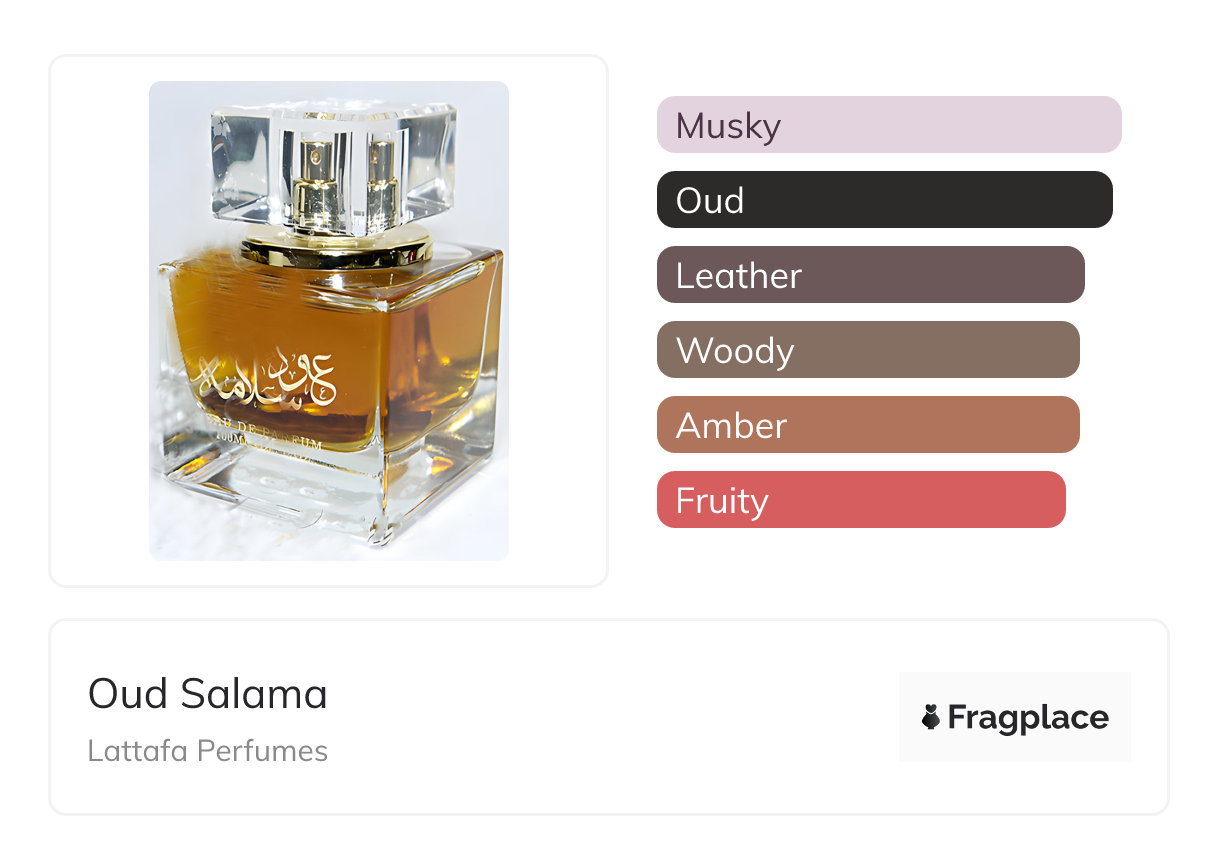Click the Fragplace perfume bottle logo icon
1218x864 pixels.
click(x=931, y=717)
